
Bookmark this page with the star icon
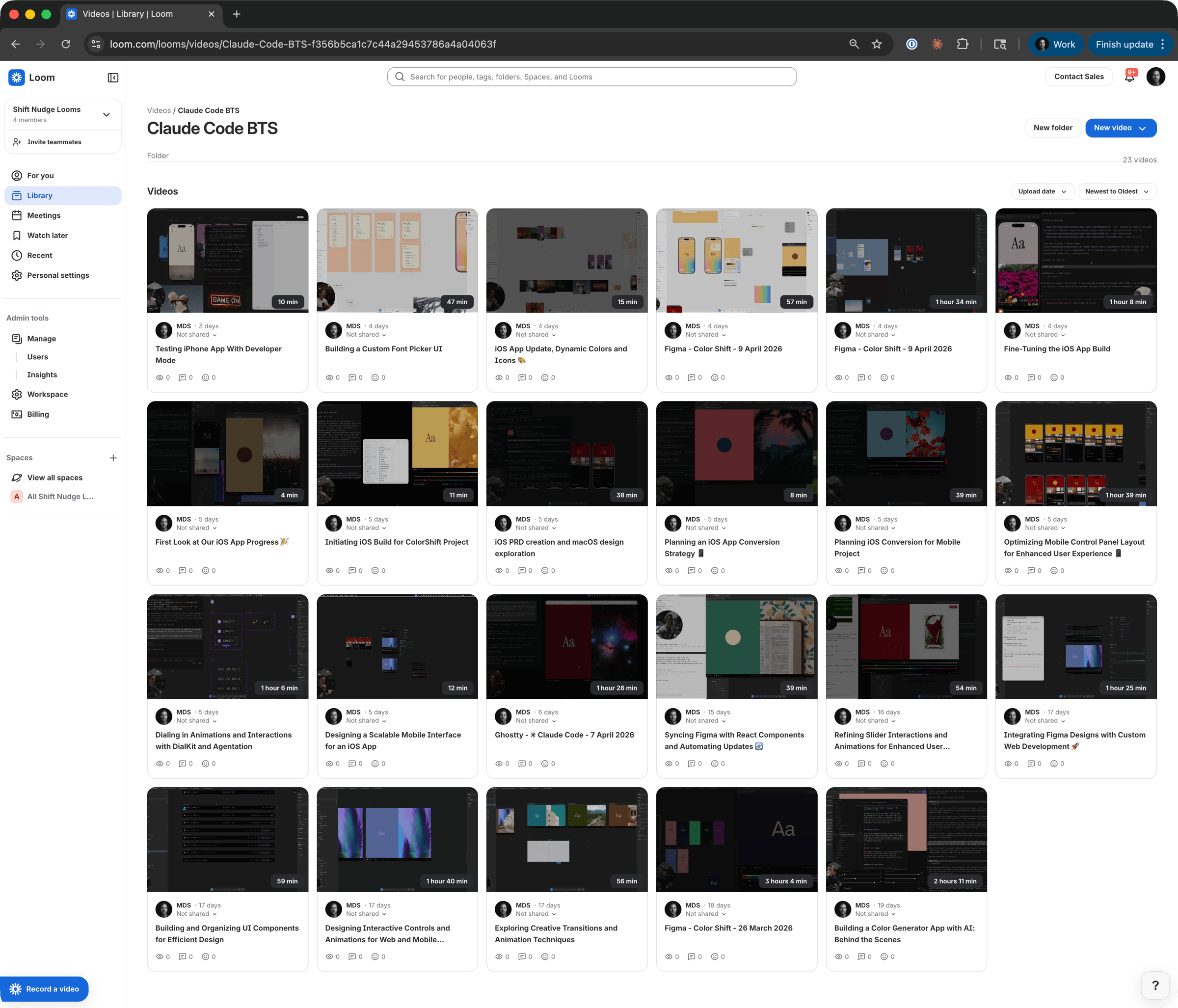pos(877,44)
